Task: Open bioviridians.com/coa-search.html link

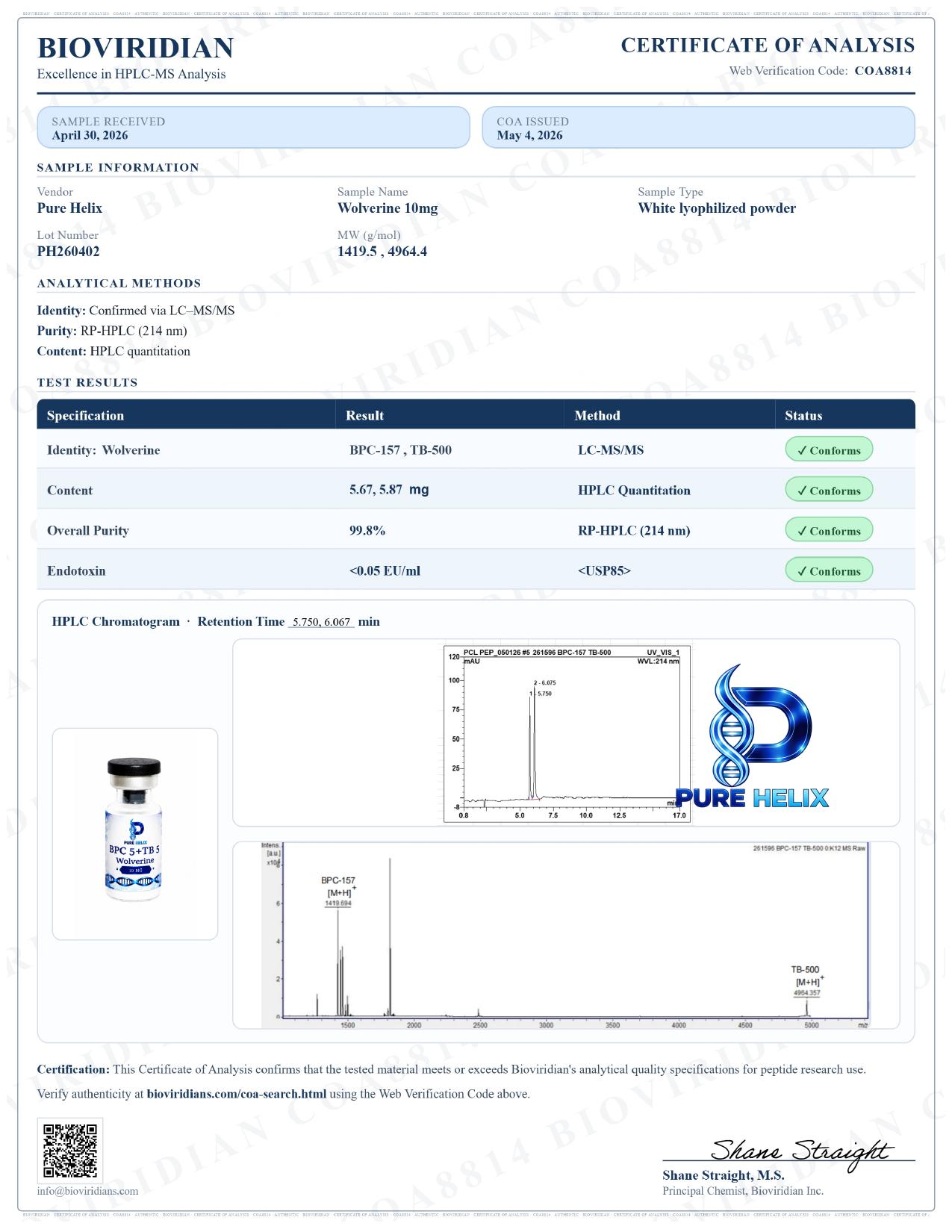Action: pos(237,1094)
